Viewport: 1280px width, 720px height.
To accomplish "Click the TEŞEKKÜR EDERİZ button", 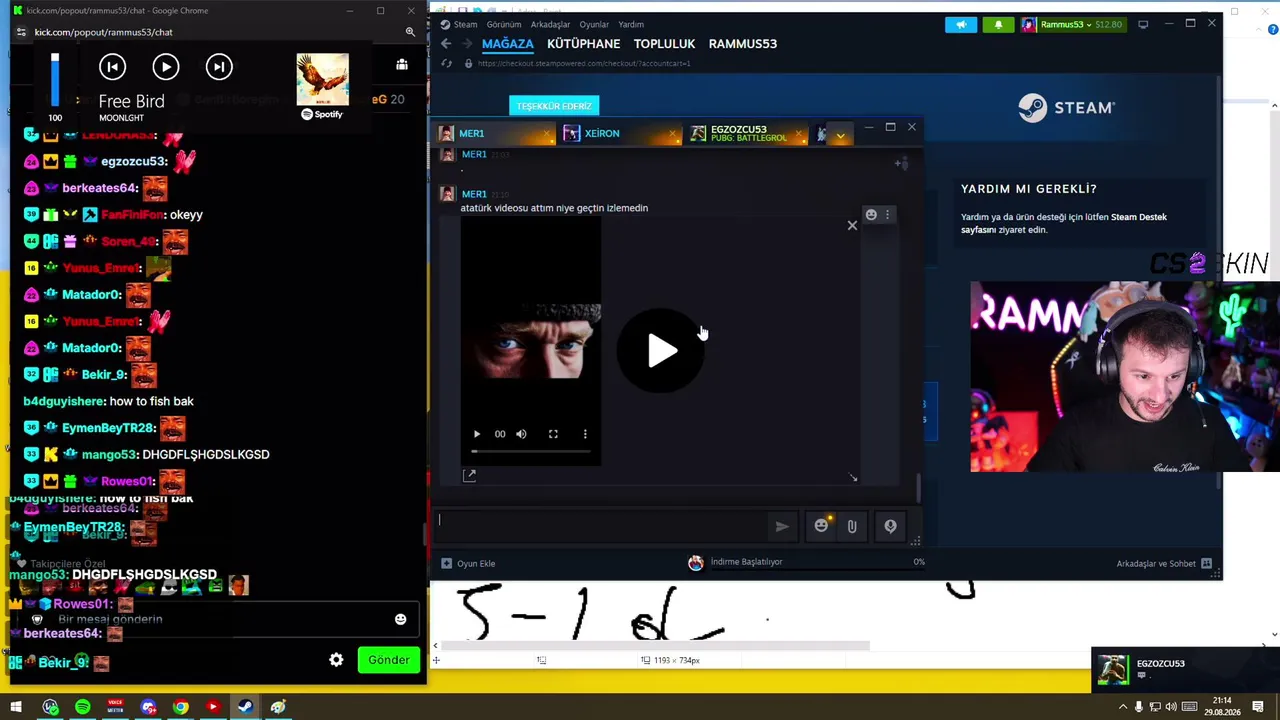I will tap(554, 106).
